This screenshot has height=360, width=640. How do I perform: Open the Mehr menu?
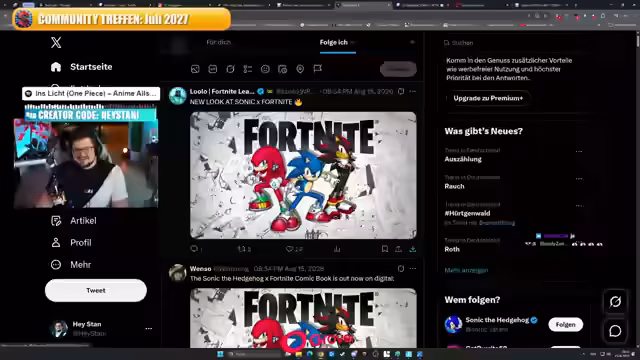[x=71, y=265]
